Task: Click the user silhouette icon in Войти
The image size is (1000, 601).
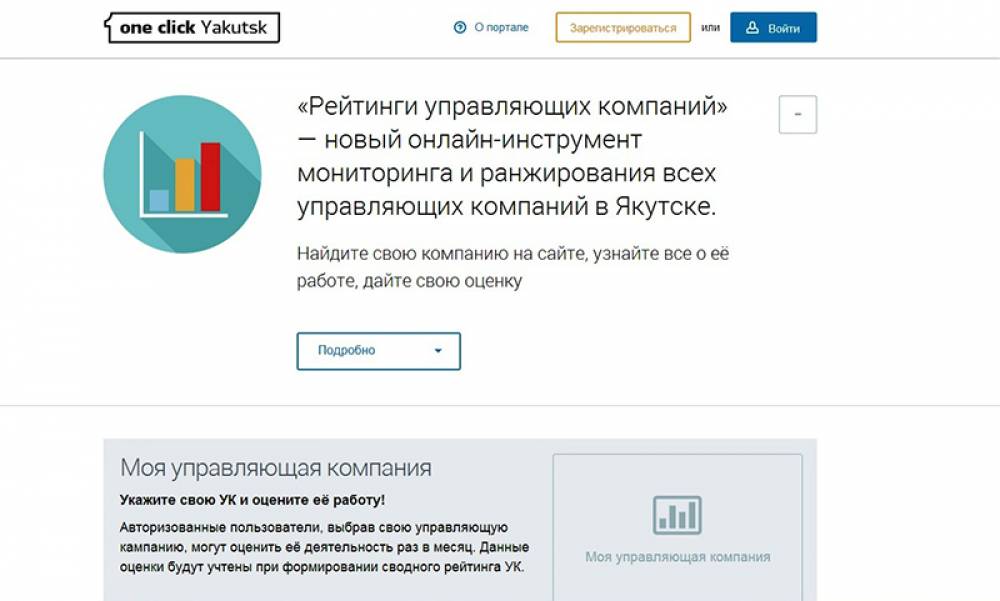Action: [x=752, y=28]
